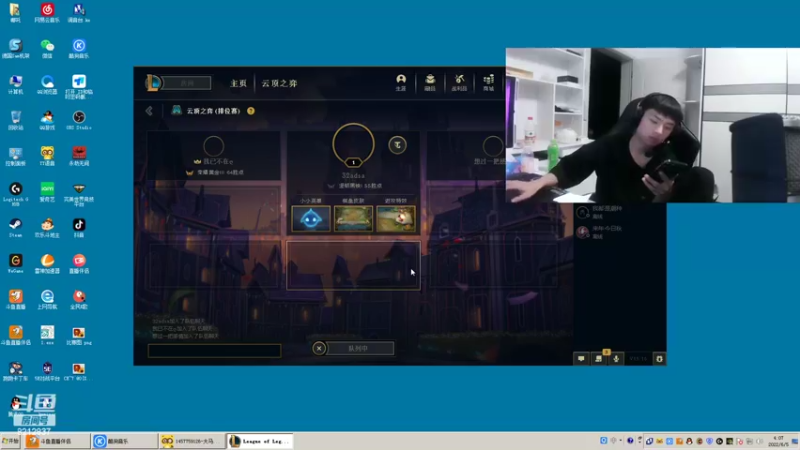Click the League of Legends logo button
The height and width of the screenshot is (450, 800).
[153, 83]
